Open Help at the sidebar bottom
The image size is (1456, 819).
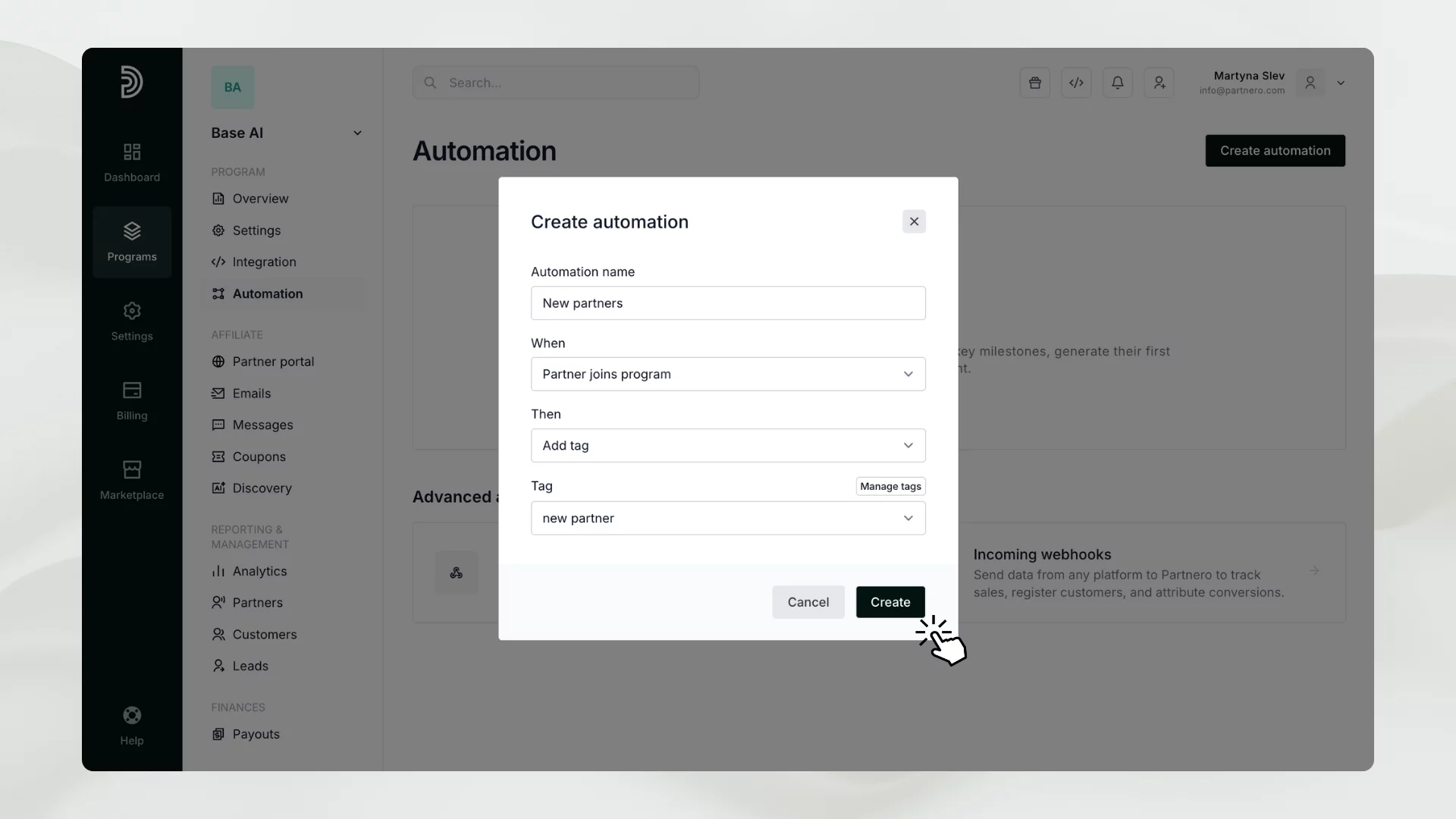(132, 726)
